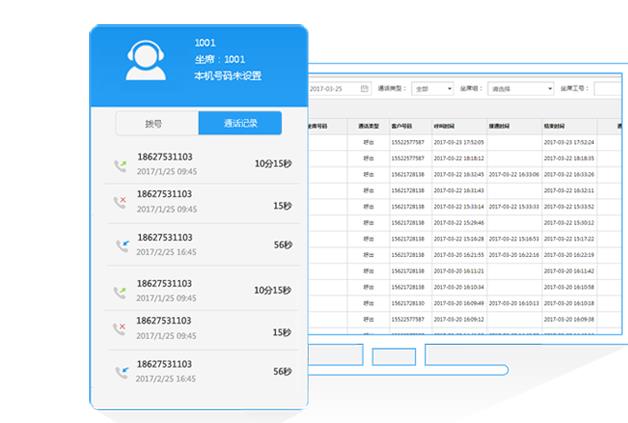The image size is (628, 423).
Task: Switch to the 通话记录 call history tab
Action: click(x=240, y=124)
